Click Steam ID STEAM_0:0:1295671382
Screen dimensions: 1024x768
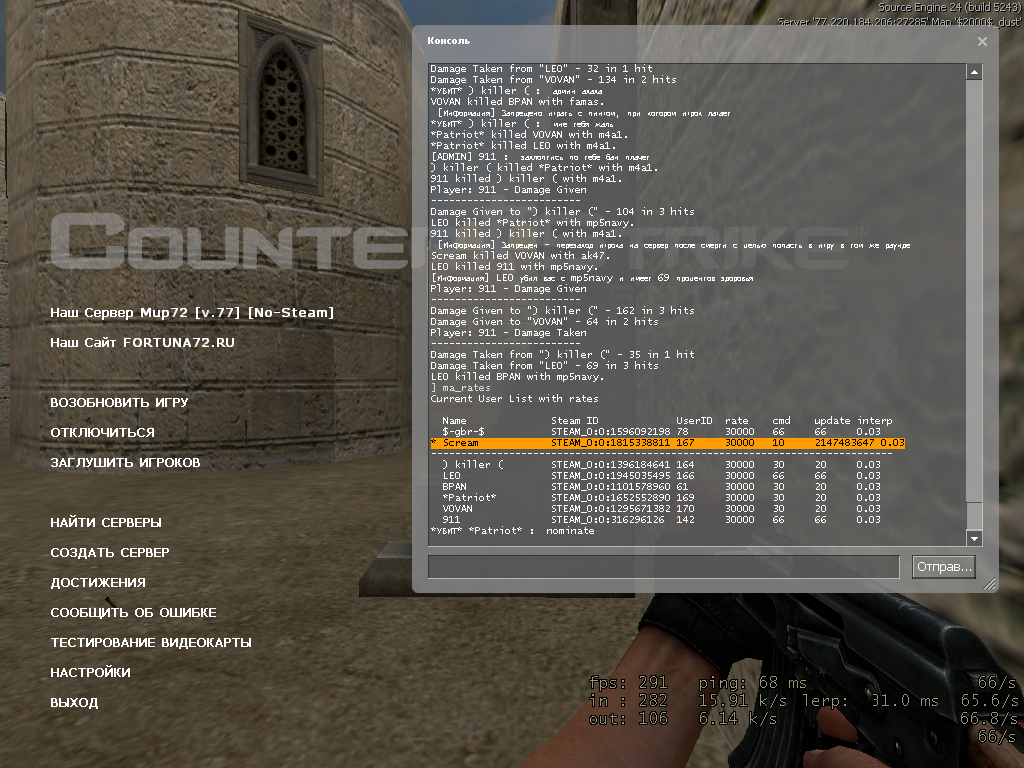pyautogui.click(x=611, y=509)
